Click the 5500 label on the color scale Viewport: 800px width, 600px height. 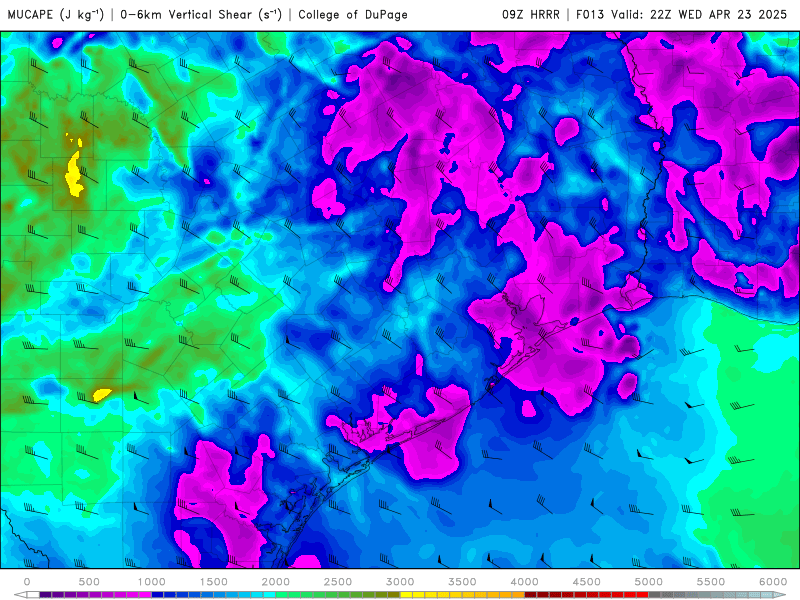(x=711, y=582)
